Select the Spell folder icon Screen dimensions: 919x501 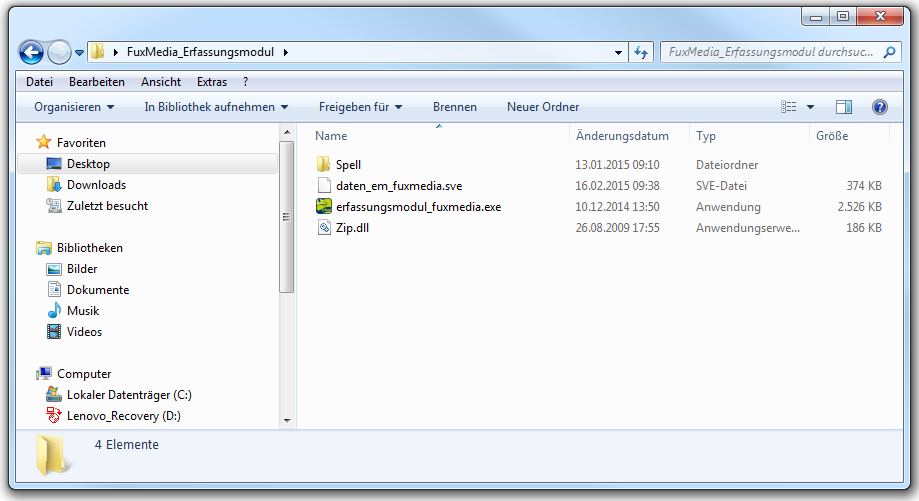point(324,164)
